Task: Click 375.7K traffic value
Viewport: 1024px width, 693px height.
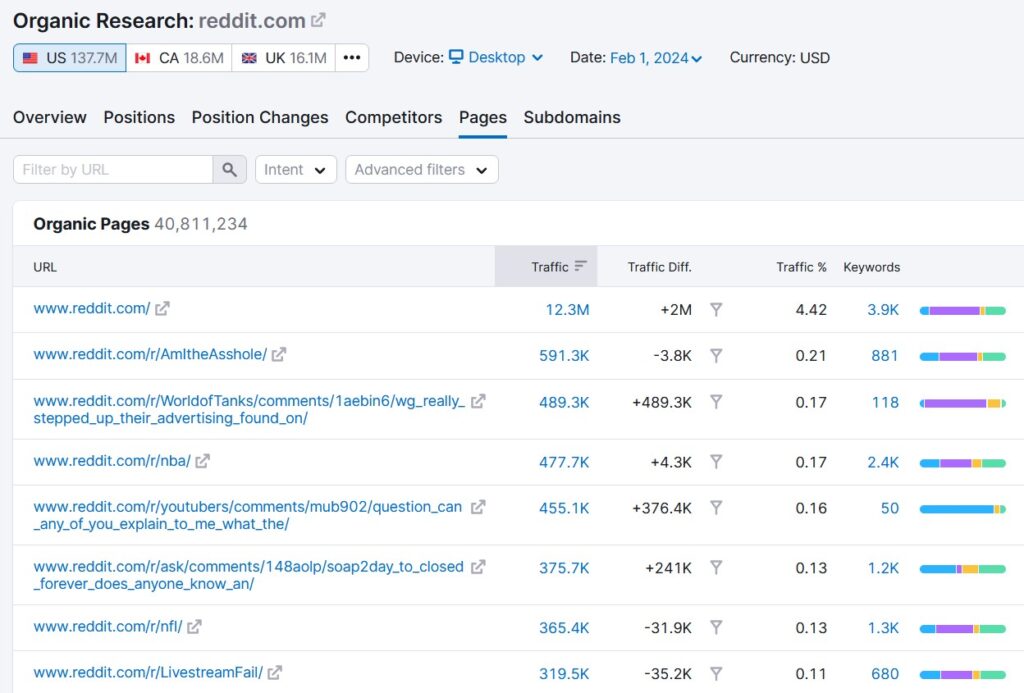Action: [564, 568]
